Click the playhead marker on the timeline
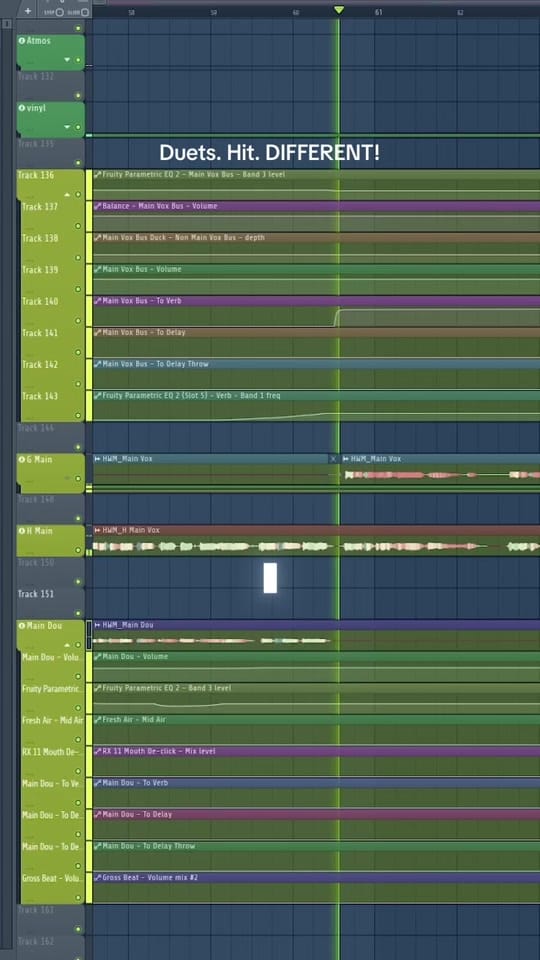Image resolution: width=540 pixels, height=960 pixels. coord(339,10)
